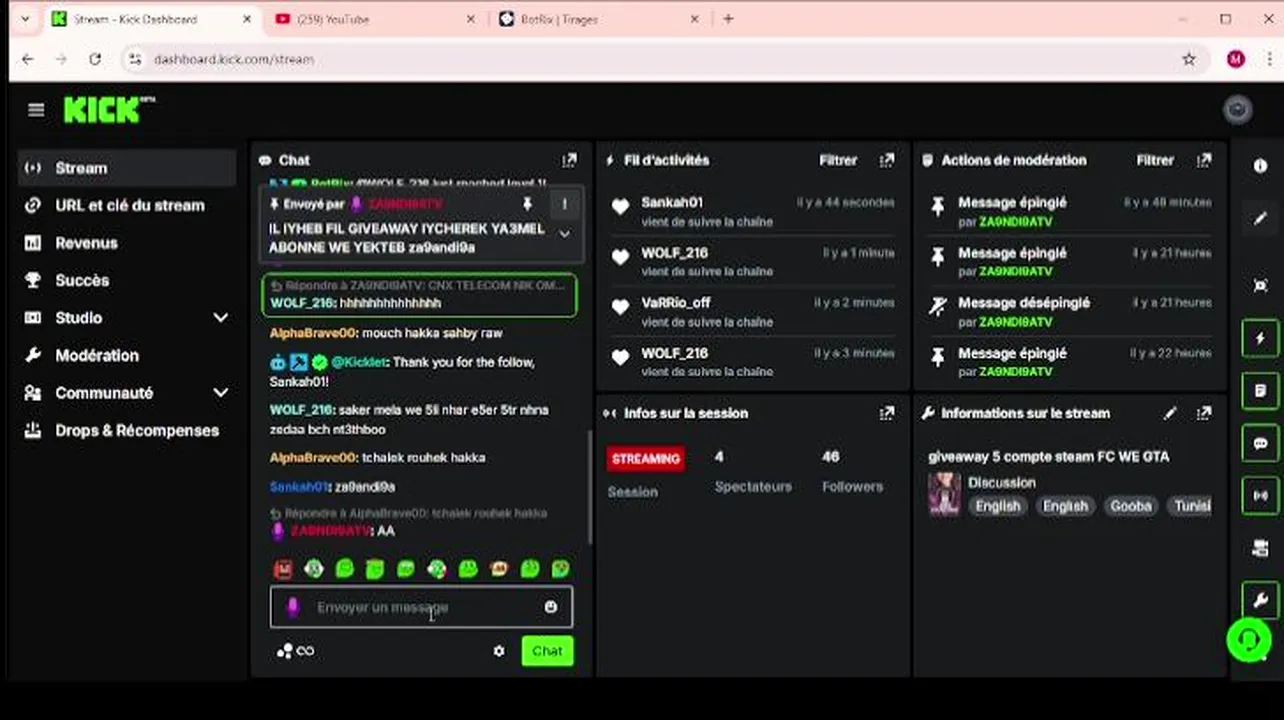Bookmark the page with the star icon
The width and height of the screenshot is (1284, 720).
tap(1189, 59)
